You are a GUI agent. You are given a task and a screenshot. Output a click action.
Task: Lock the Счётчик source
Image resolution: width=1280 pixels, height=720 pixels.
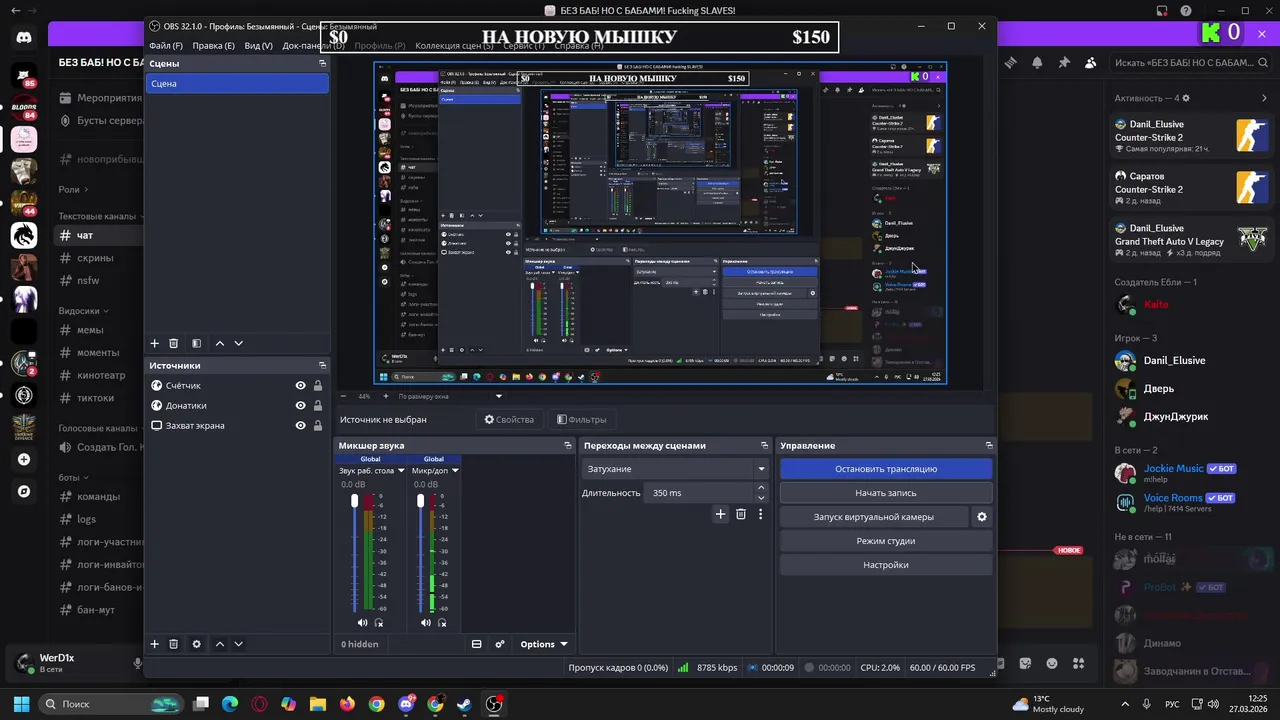pos(318,385)
